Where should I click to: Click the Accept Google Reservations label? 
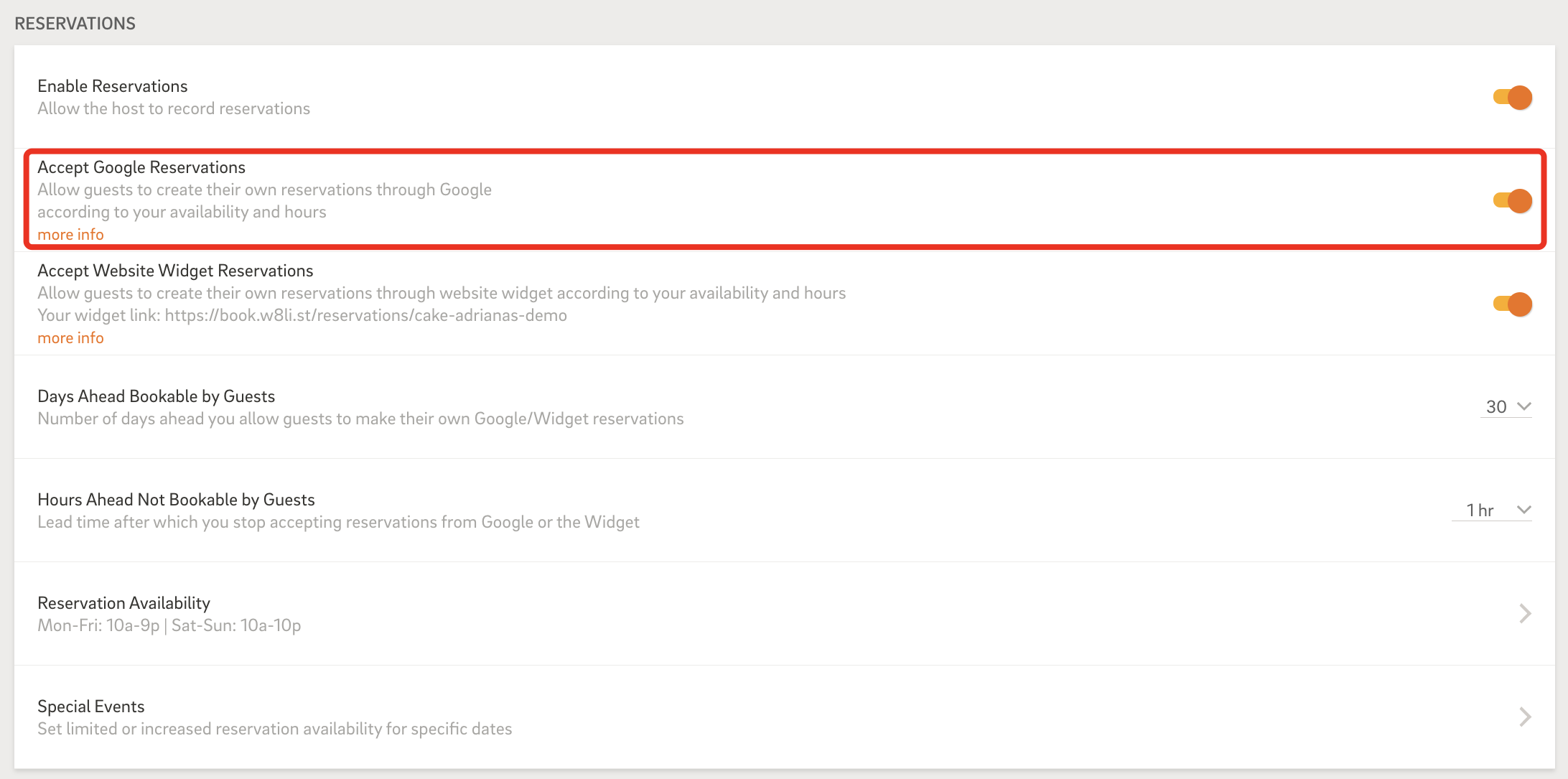click(141, 167)
